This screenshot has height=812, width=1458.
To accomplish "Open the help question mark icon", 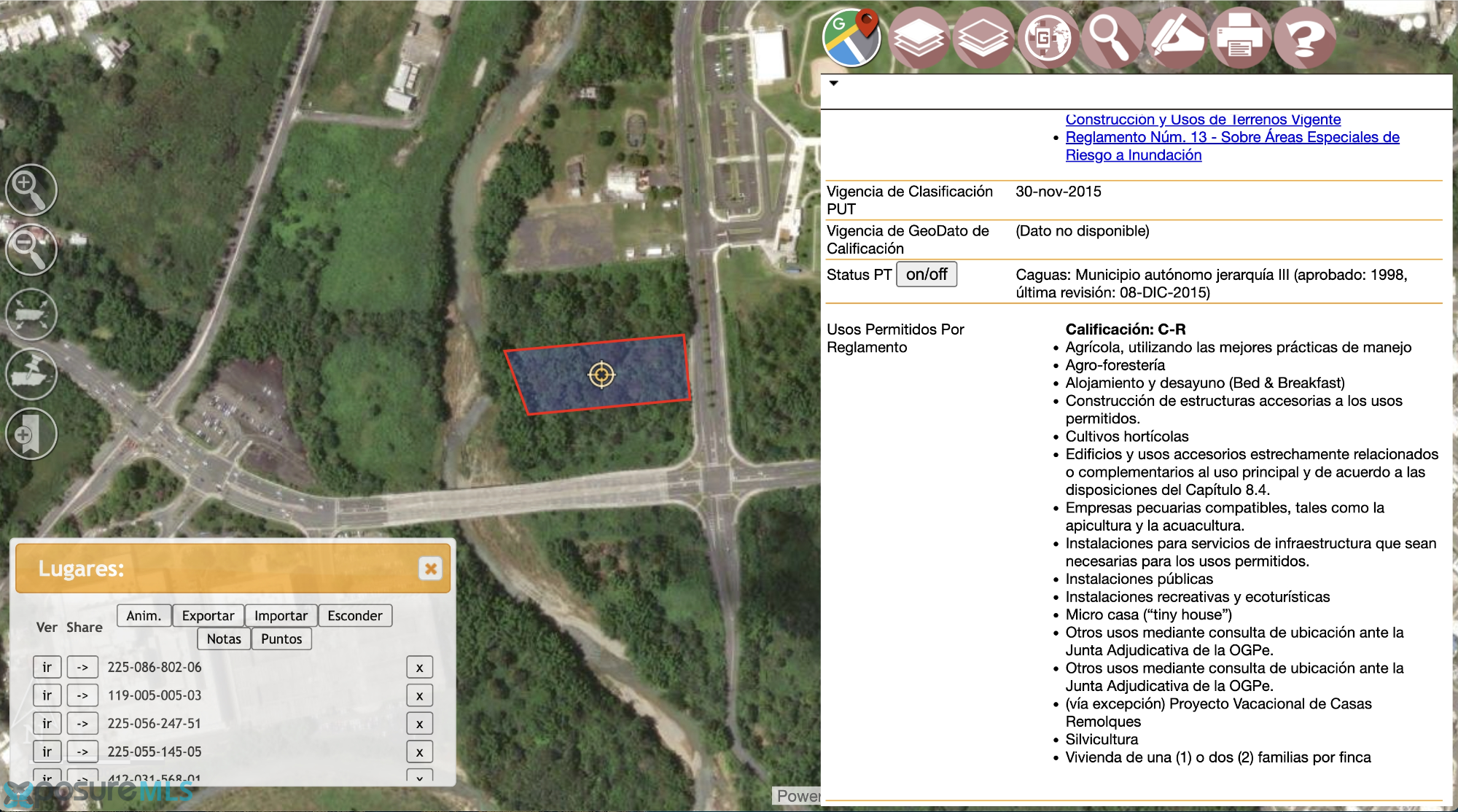I will [1305, 38].
